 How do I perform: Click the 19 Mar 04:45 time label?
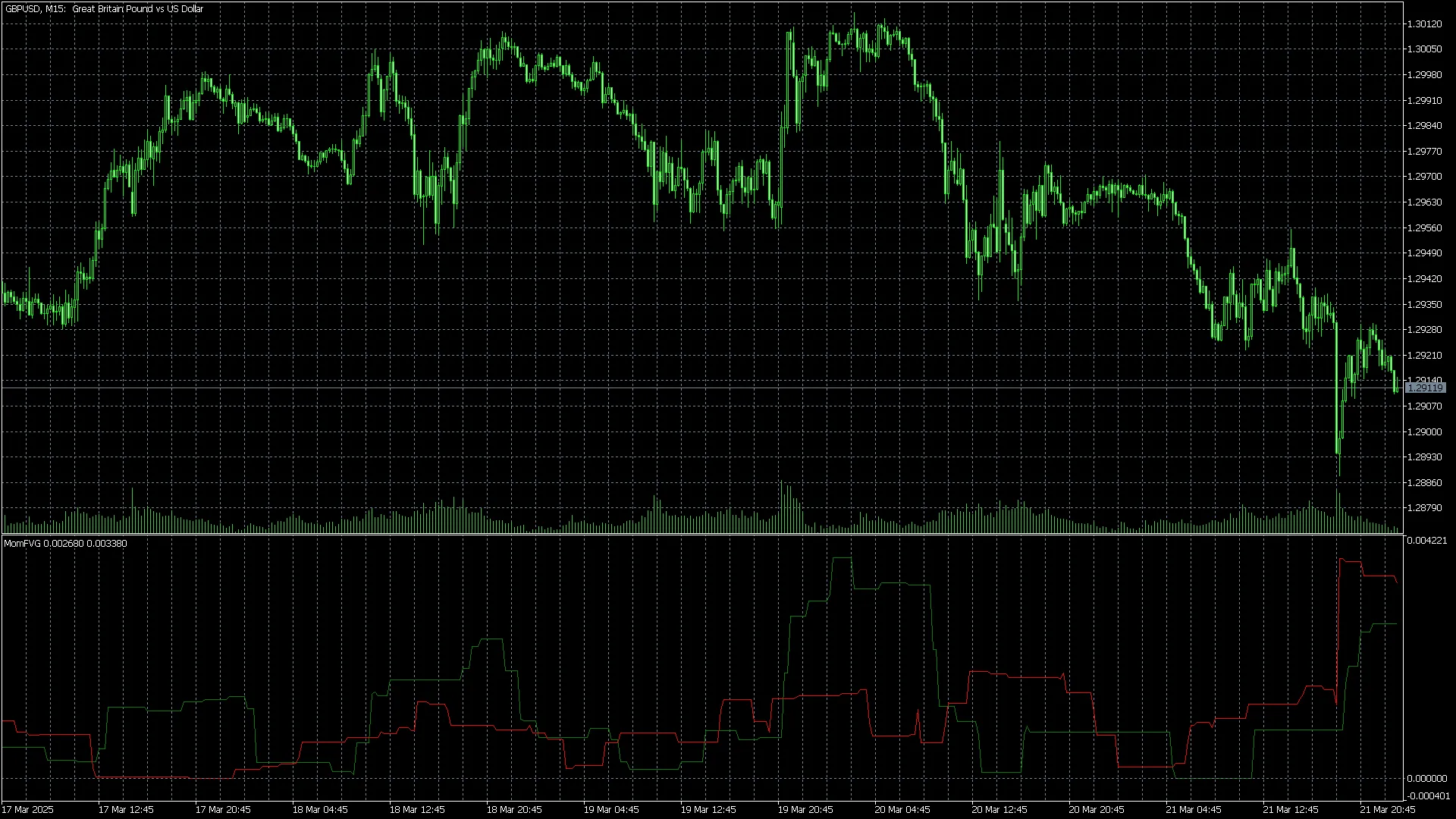(x=611, y=809)
